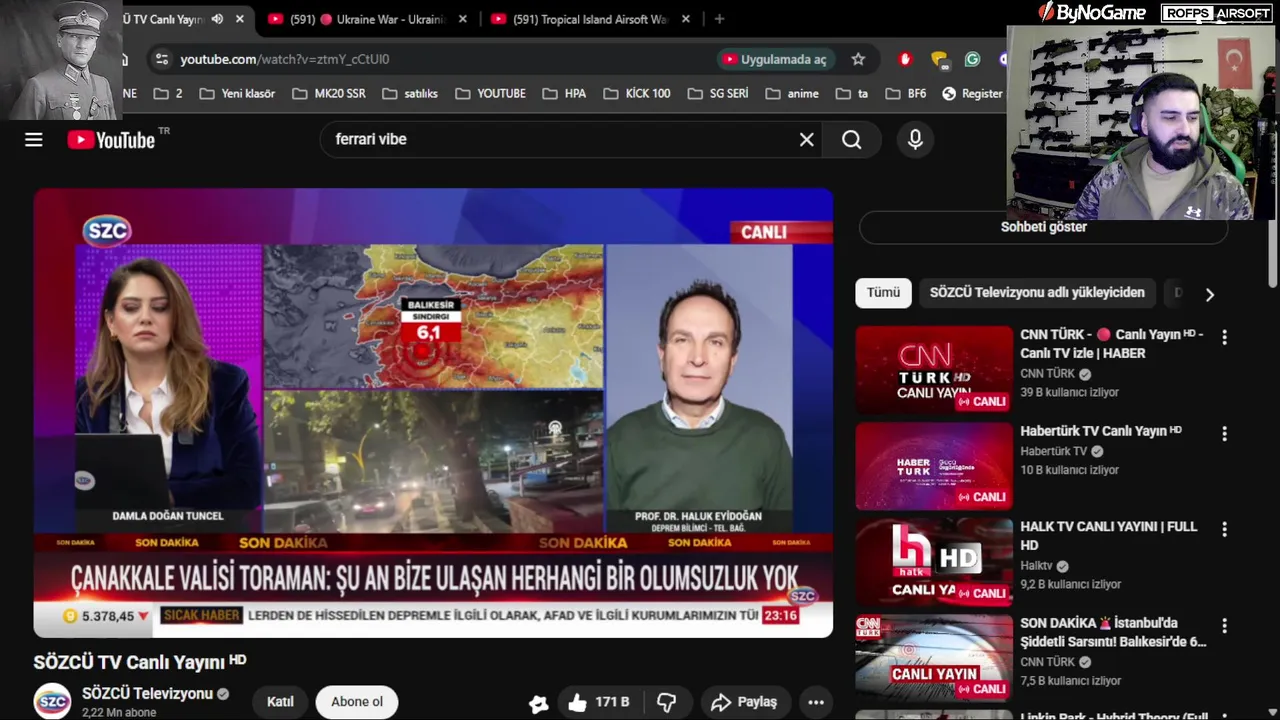The image size is (1280, 720).
Task: Show live chat via Sohbeti göster
Action: (1043, 227)
